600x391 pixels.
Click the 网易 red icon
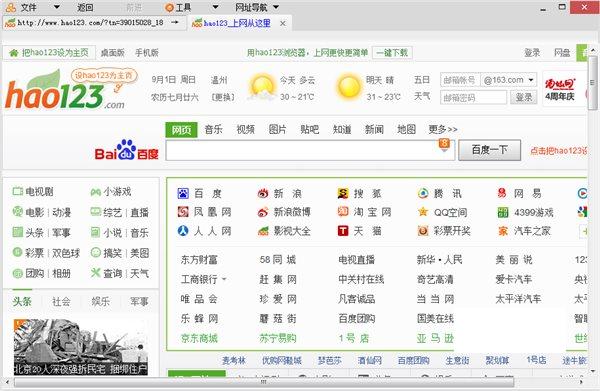[502, 193]
